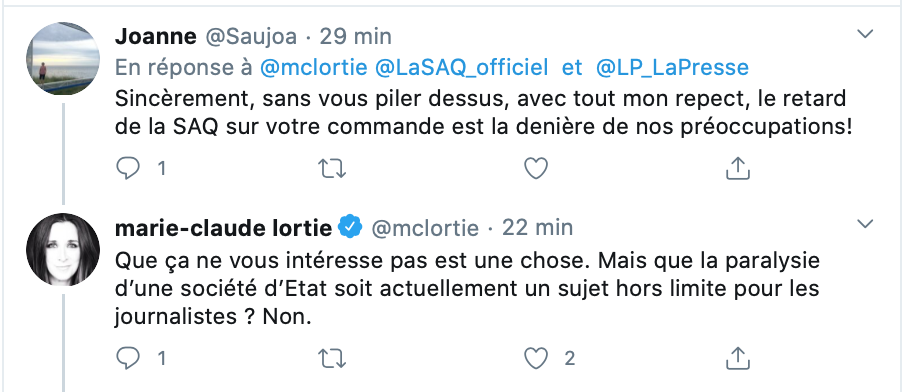
Task: Click the Joanne display name
Action: (156, 36)
